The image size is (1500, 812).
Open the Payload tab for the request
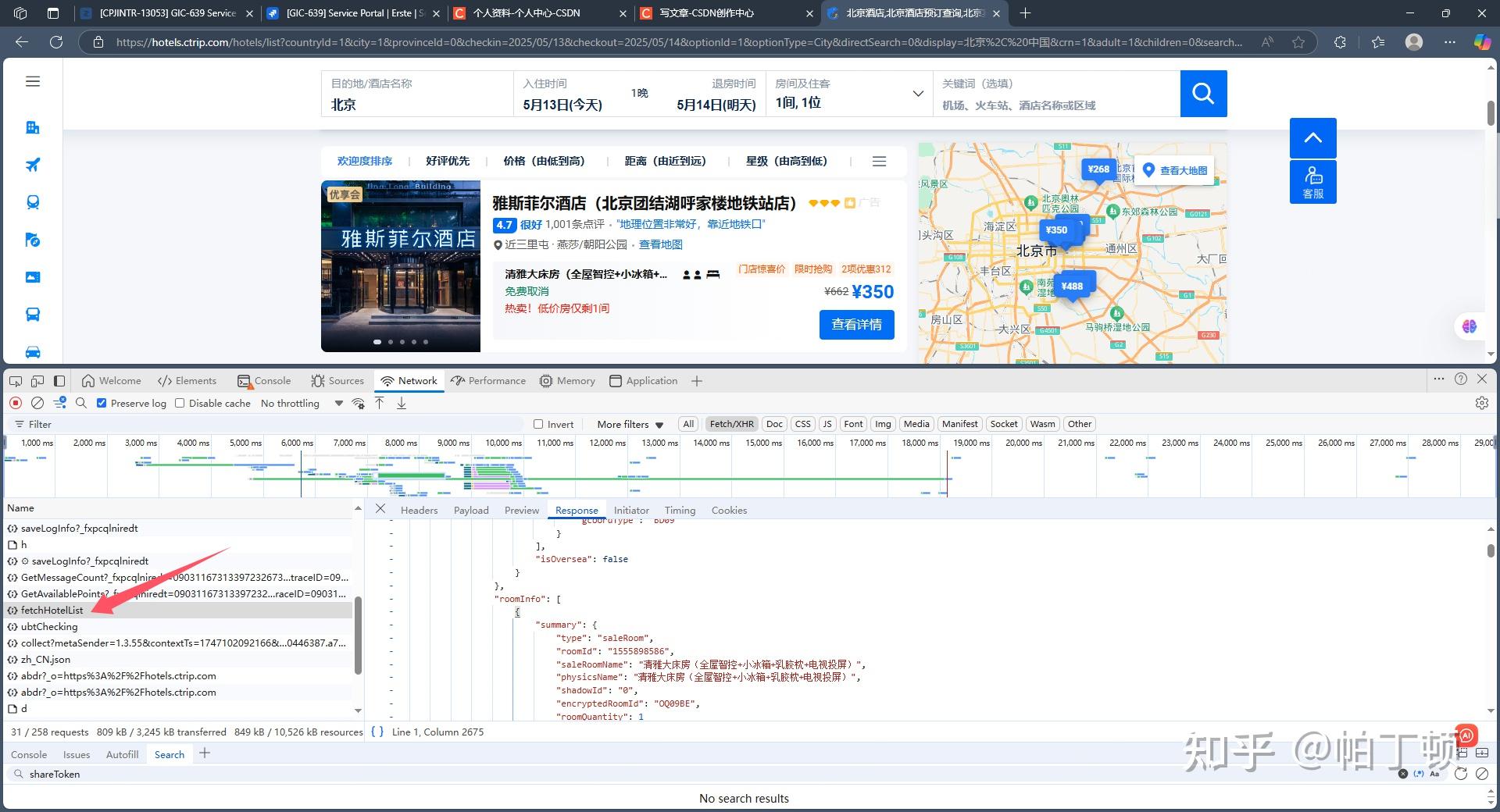point(470,510)
